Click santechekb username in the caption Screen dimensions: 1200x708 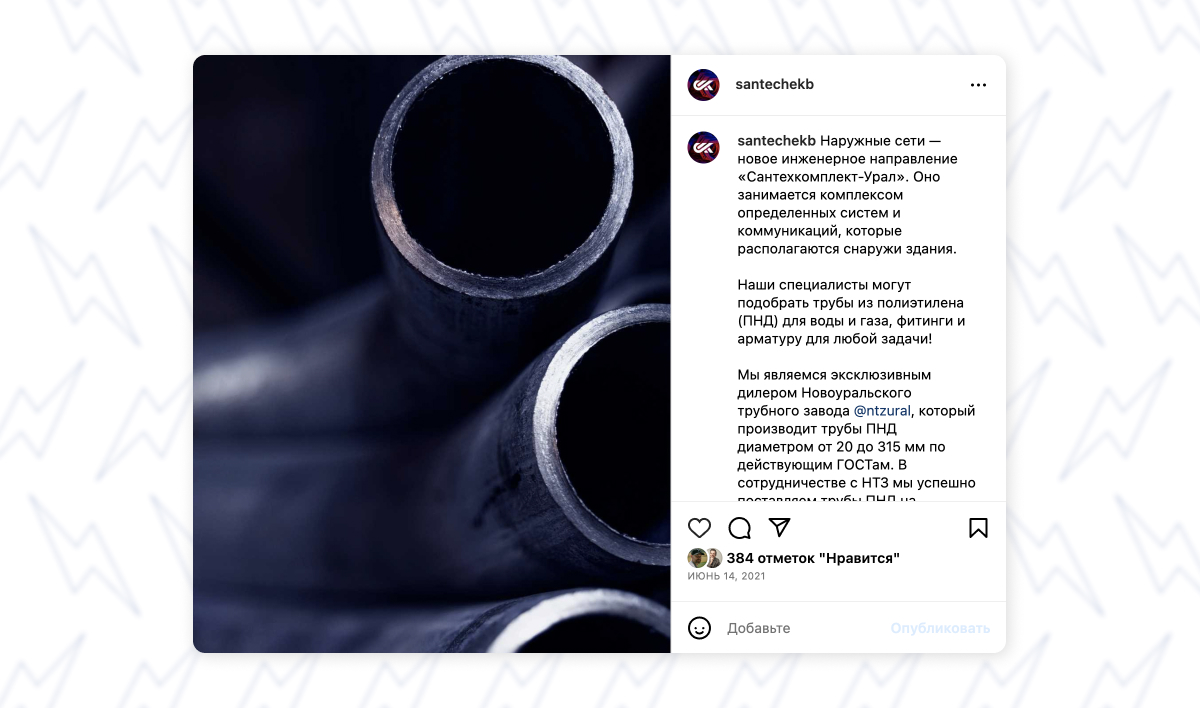(x=776, y=141)
